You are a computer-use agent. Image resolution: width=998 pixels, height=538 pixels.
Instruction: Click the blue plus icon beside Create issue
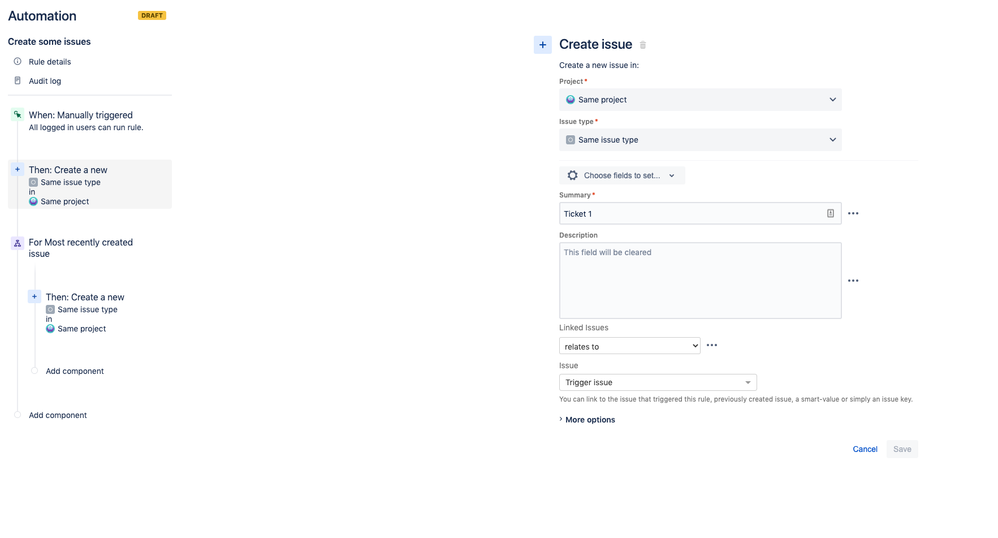[542, 45]
